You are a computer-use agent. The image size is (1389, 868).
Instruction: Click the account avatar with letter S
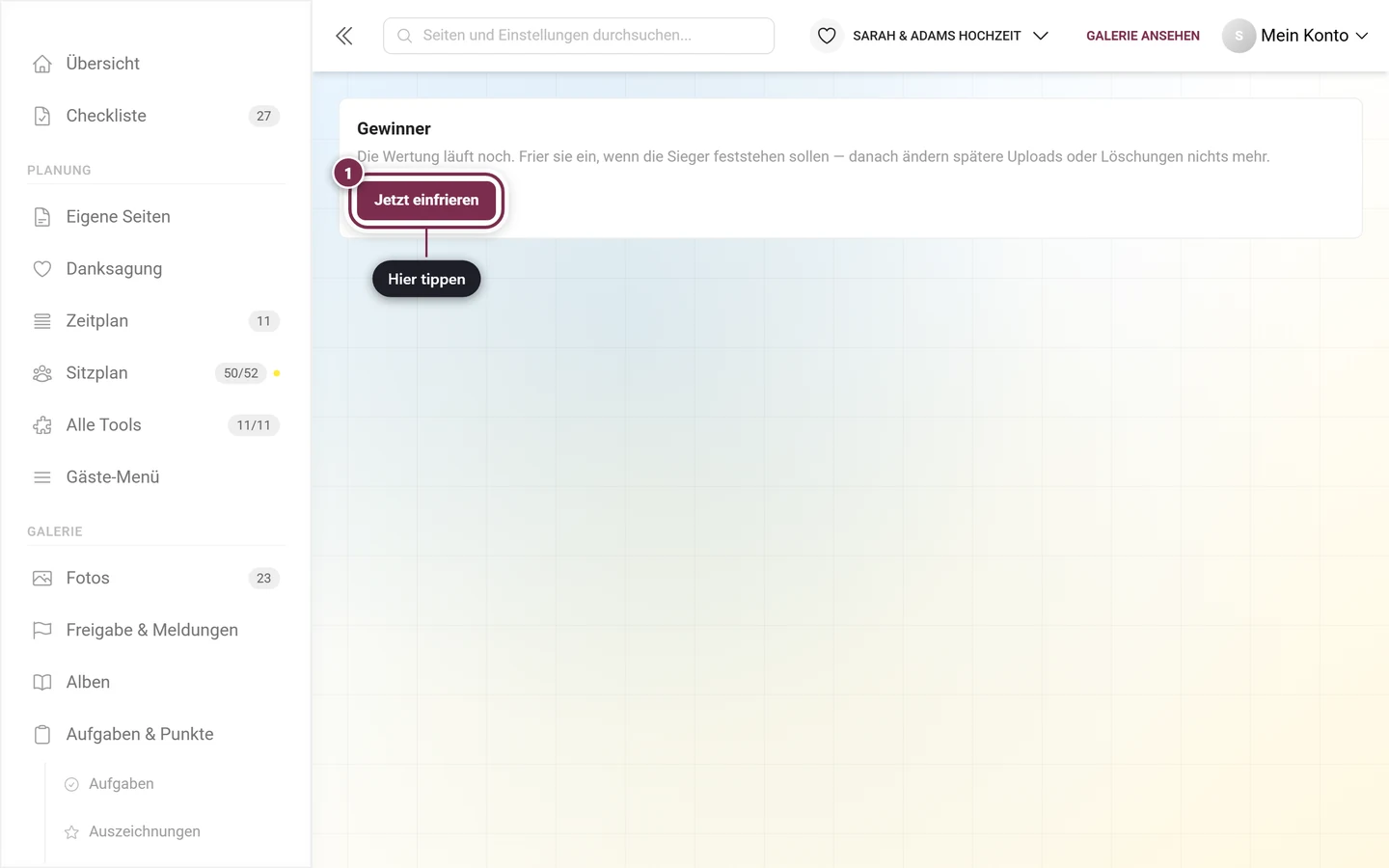point(1239,36)
